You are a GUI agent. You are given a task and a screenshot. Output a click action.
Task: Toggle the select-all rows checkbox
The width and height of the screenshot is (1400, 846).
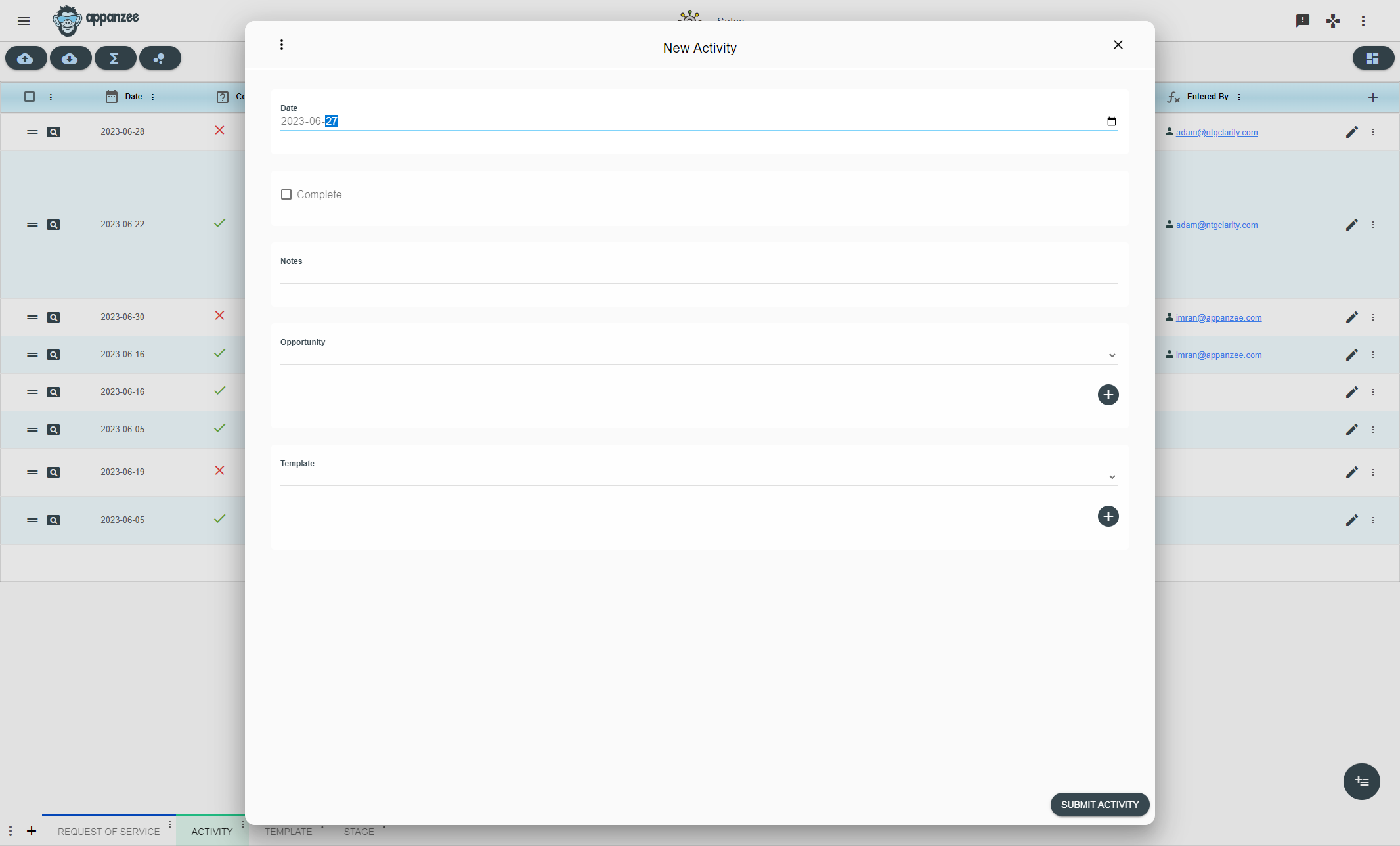(x=30, y=97)
